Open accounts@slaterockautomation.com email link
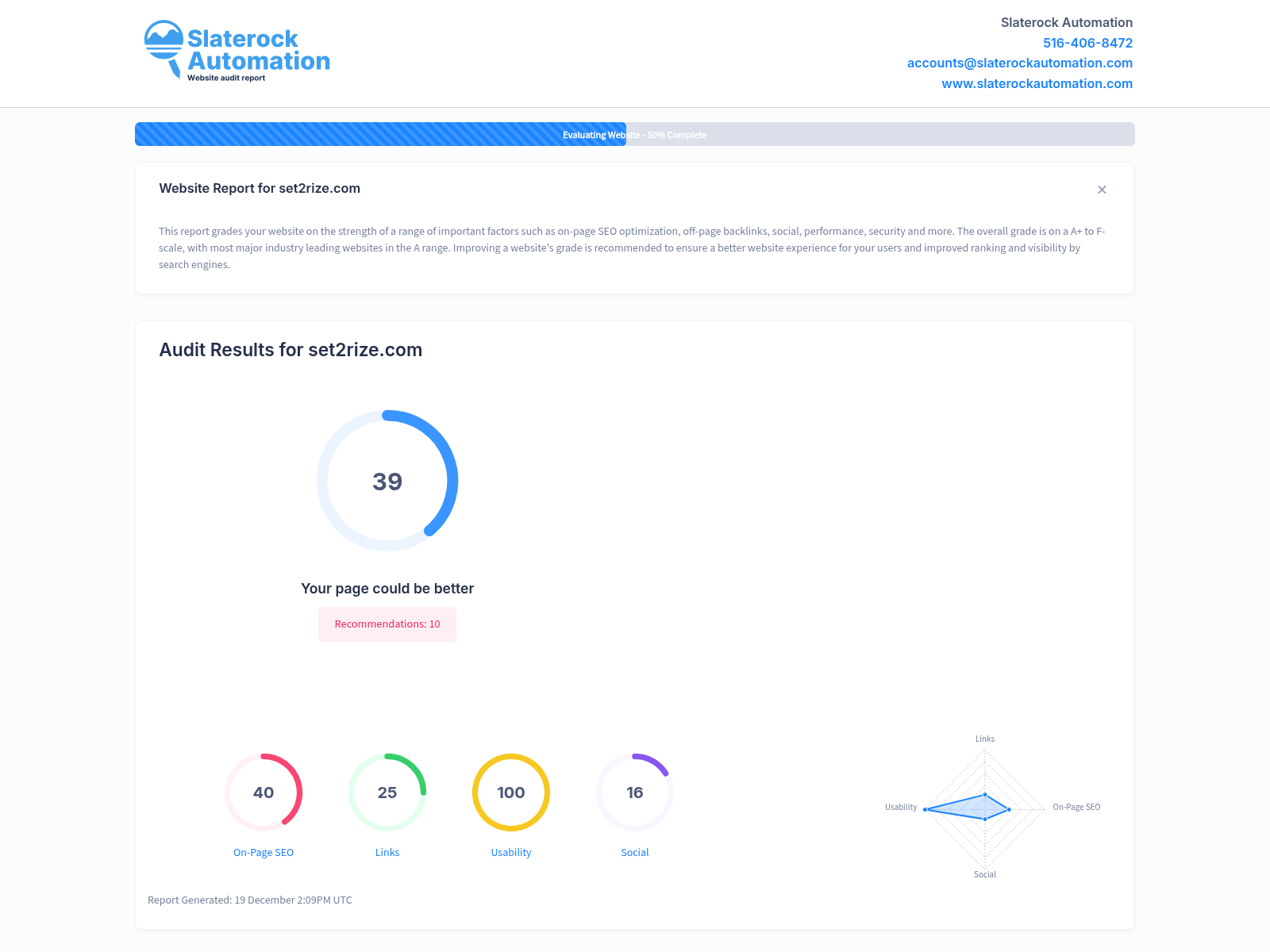This screenshot has width=1270, height=952. point(1019,63)
